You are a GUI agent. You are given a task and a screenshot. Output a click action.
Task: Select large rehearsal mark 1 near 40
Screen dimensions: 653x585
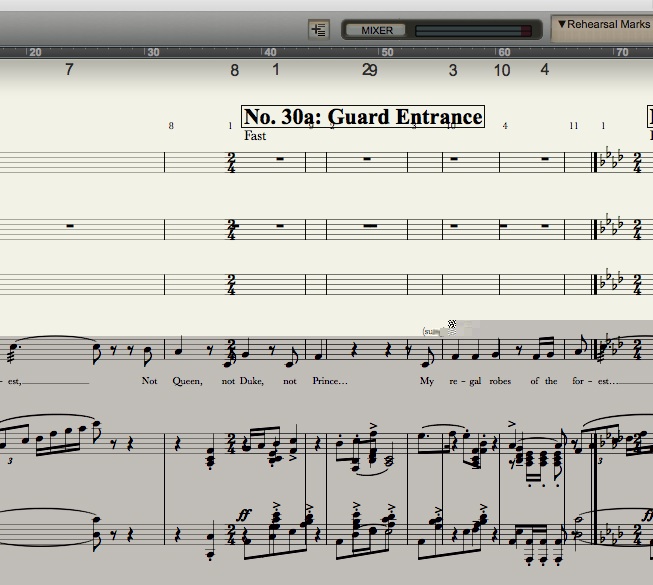pyautogui.click(x=276, y=70)
